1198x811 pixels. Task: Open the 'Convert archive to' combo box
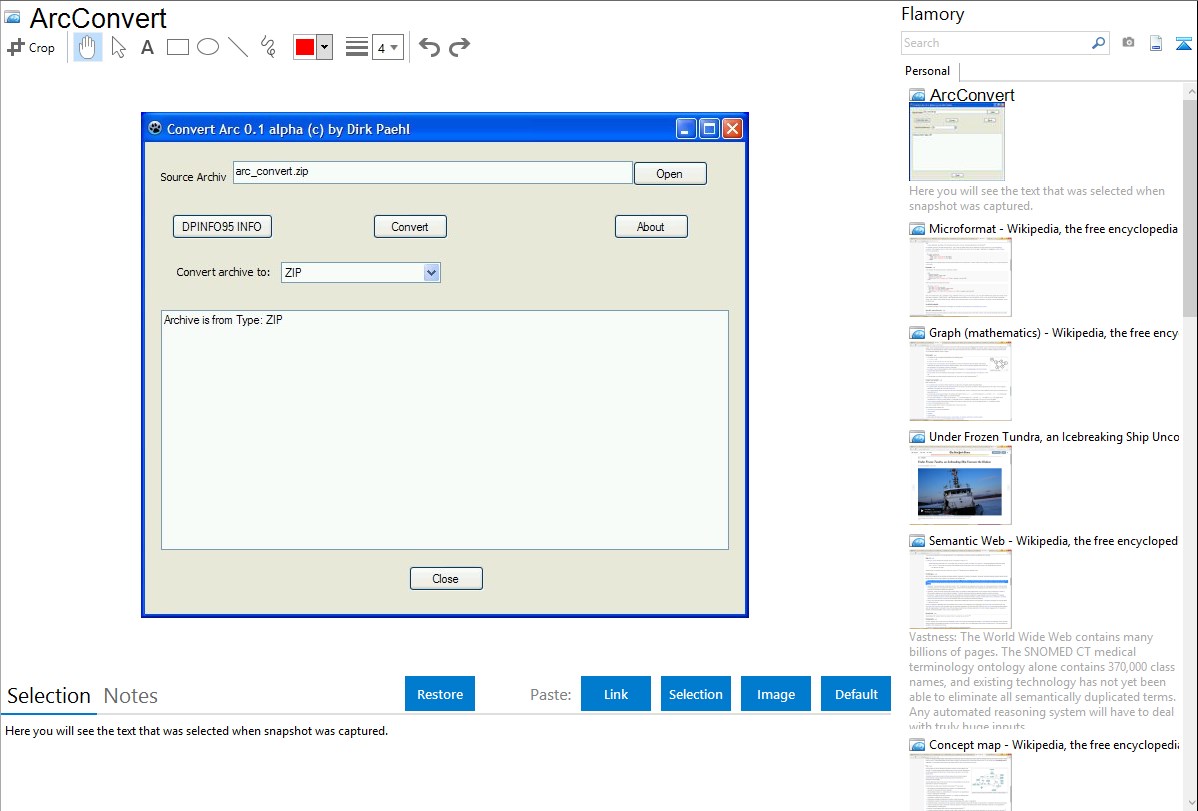[431, 272]
